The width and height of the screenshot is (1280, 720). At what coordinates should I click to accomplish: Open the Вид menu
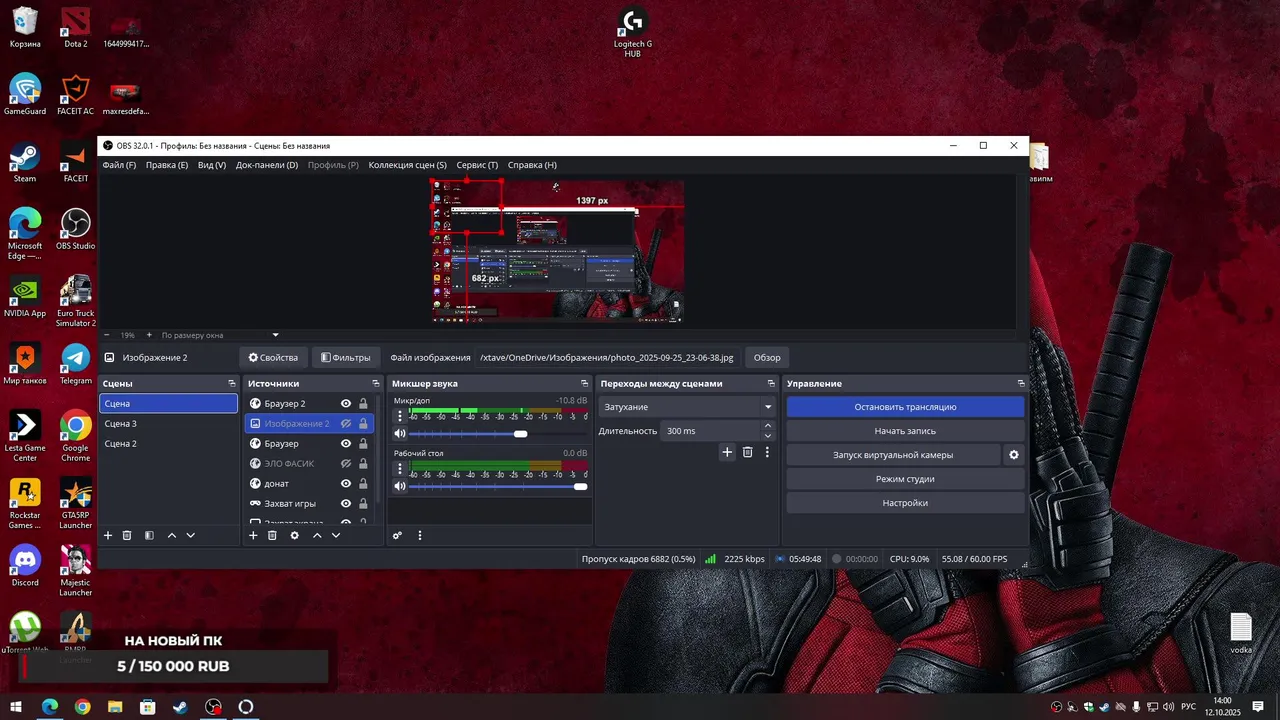click(x=212, y=165)
